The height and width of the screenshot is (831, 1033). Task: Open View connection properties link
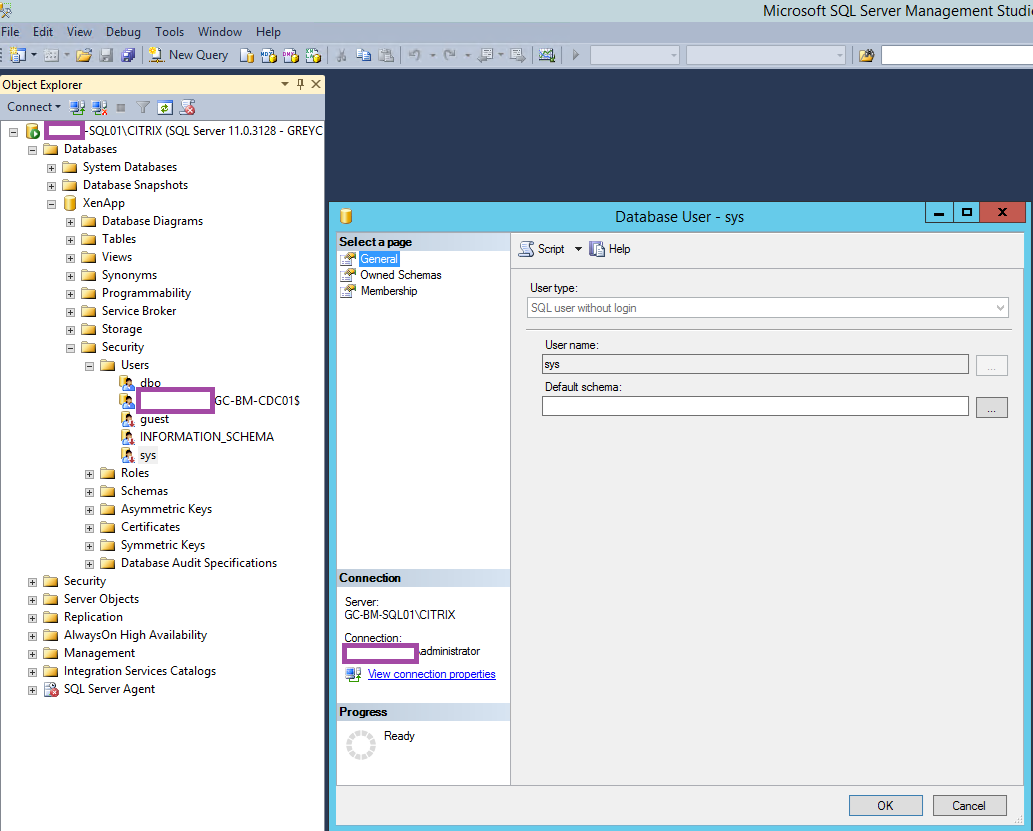click(431, 674)
